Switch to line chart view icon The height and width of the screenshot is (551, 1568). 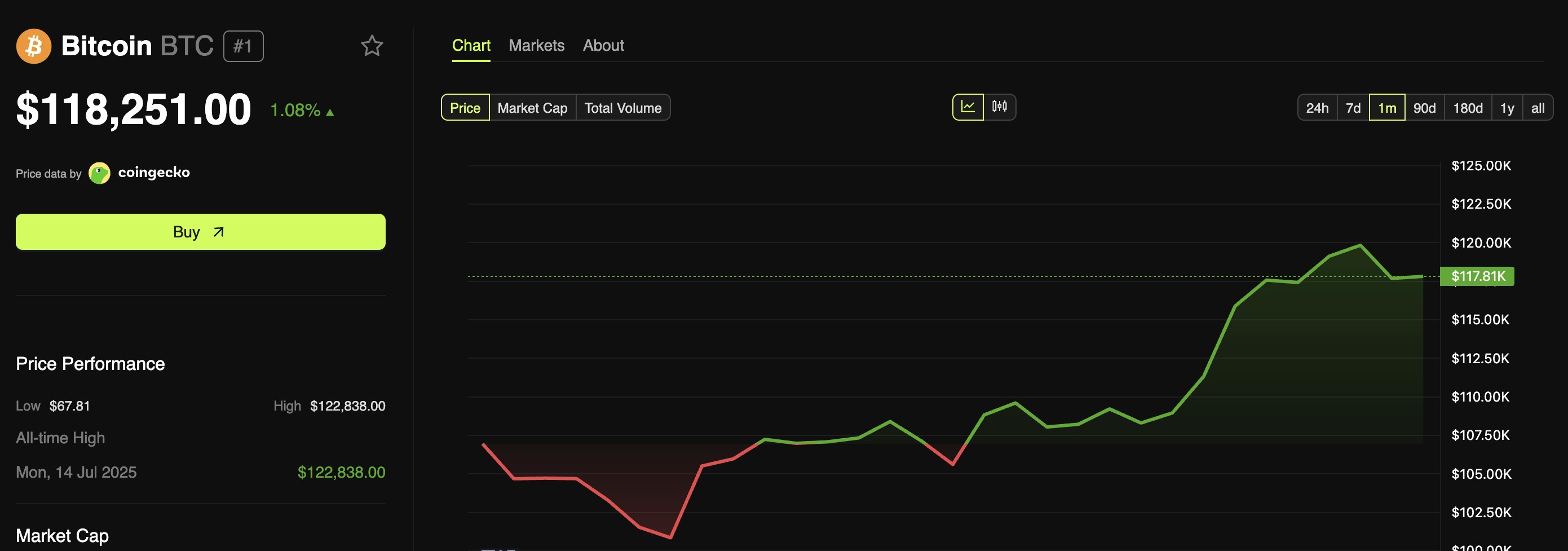(968, 107)
